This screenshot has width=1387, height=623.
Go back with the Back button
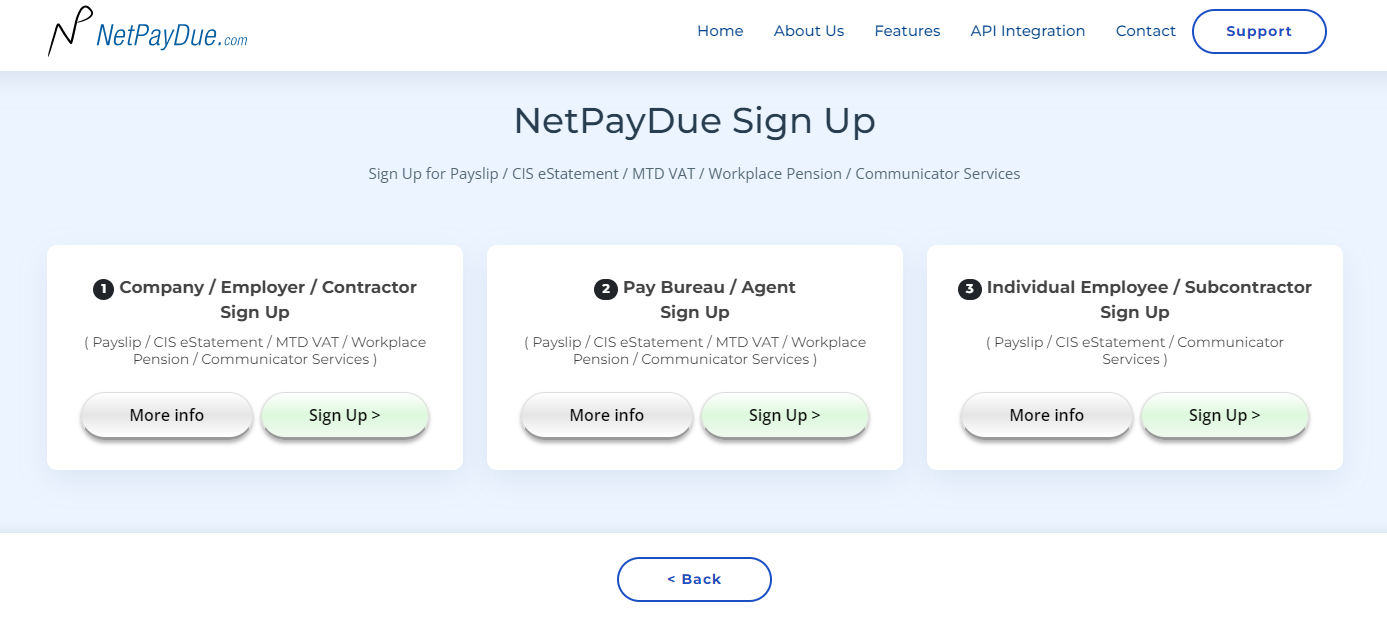pyautogui.click(x=694, y=579)
